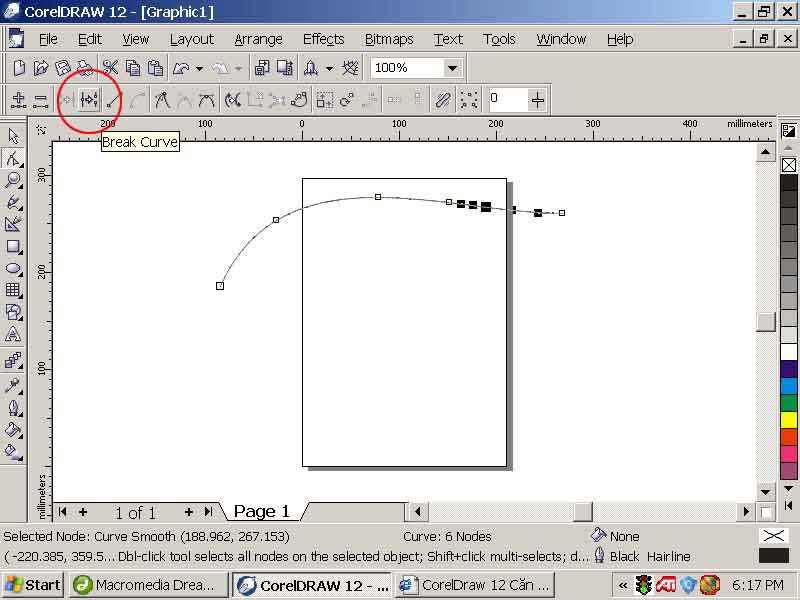Image resolution: width=800 pixels, height=600 pixels.
Task: Click the no-color X swatch
Action: [789, 165]
